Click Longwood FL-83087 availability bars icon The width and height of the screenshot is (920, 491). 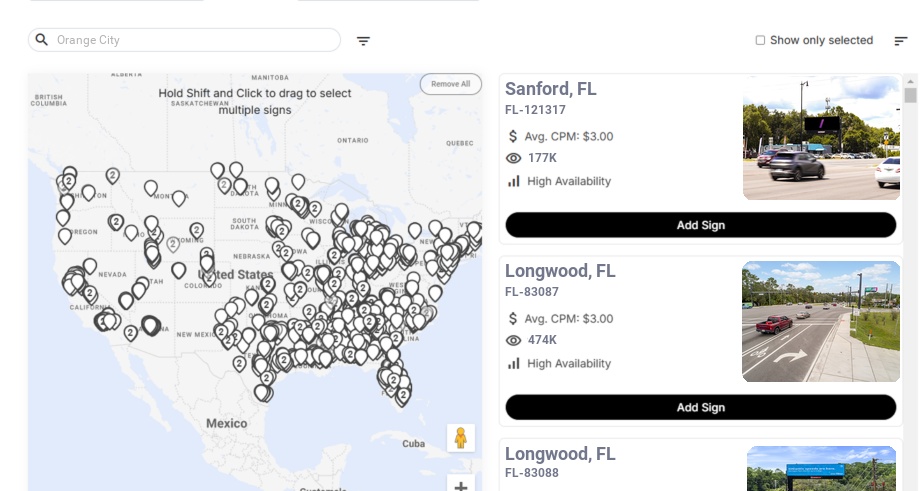(514, 363)
